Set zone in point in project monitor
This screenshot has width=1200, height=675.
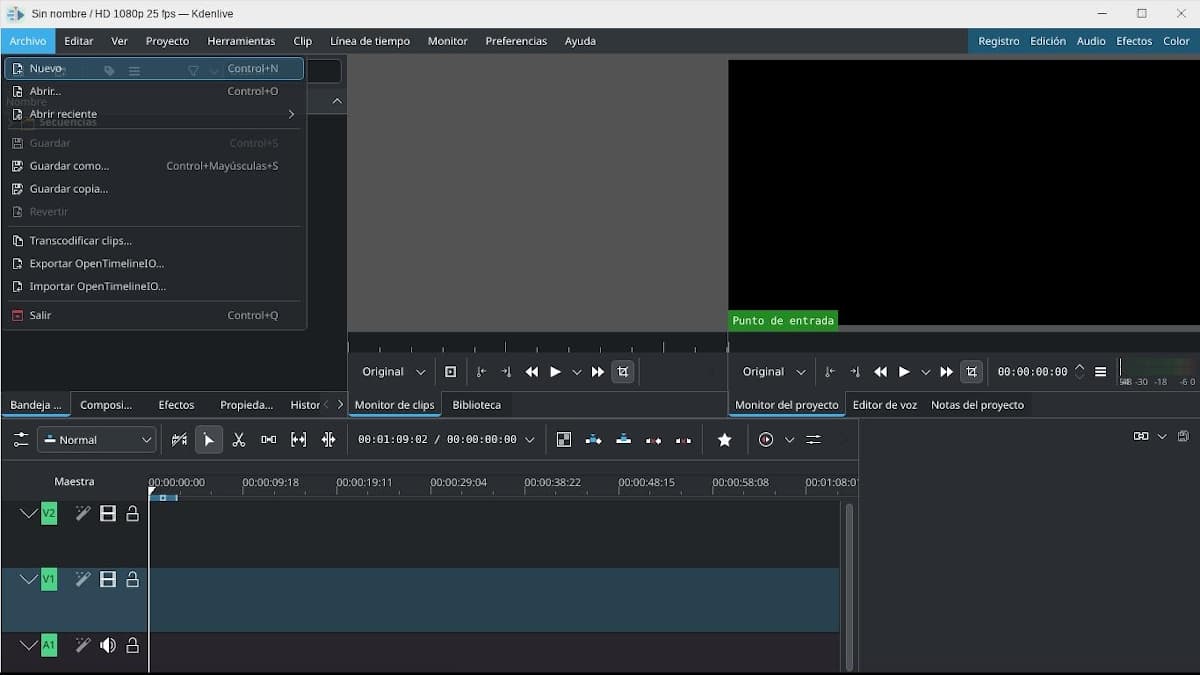click(830, 372)
